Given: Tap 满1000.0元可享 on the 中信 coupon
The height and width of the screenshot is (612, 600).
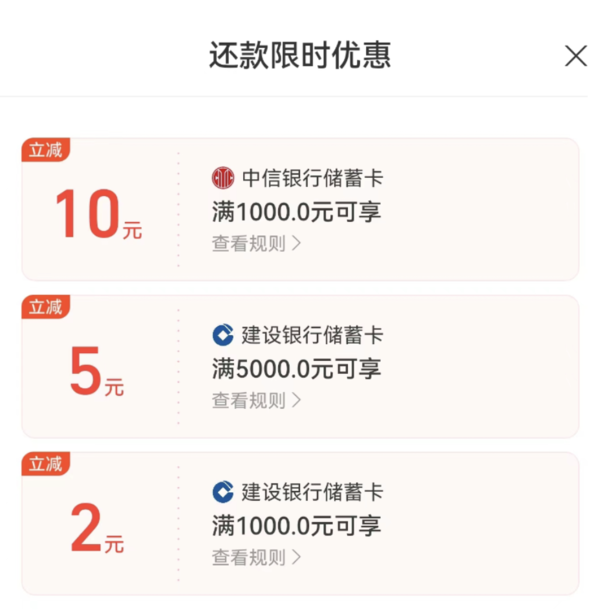Looking at the screenshot, I should [x=296, y=212].
